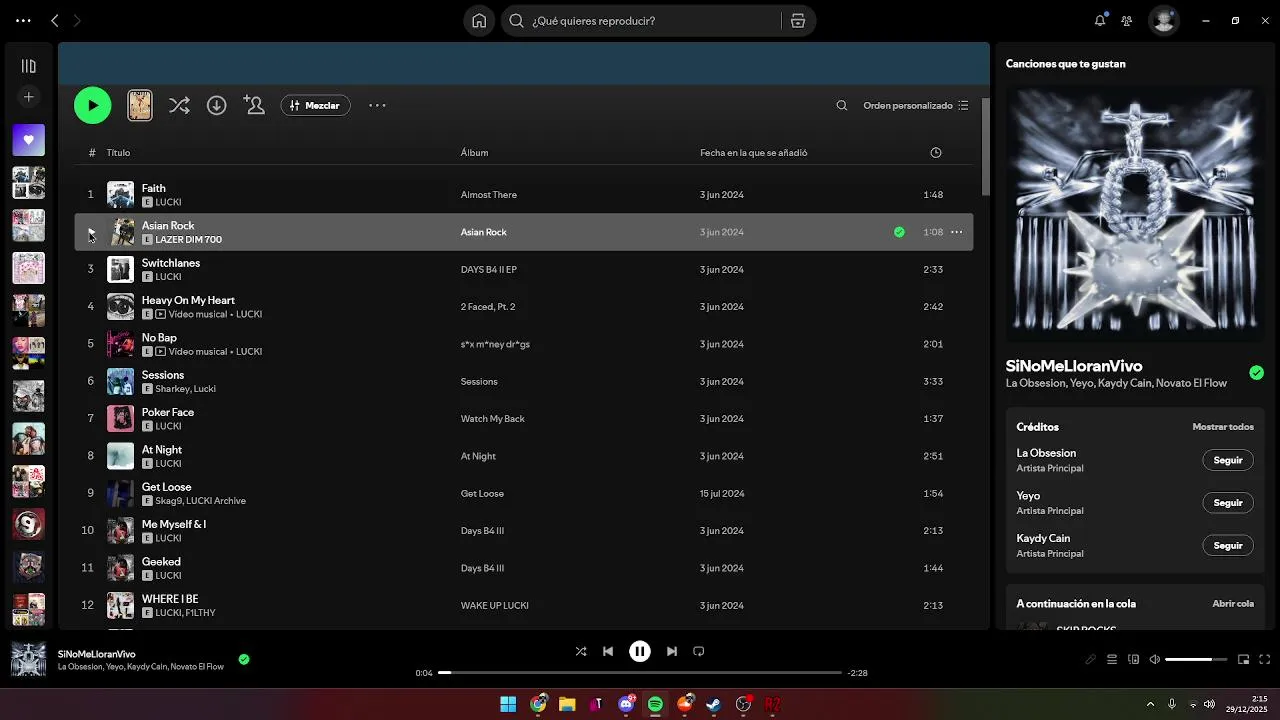Search in playlist with the magnifier icon
This screenshot has height=720, width=1280.
pos(842,105)
